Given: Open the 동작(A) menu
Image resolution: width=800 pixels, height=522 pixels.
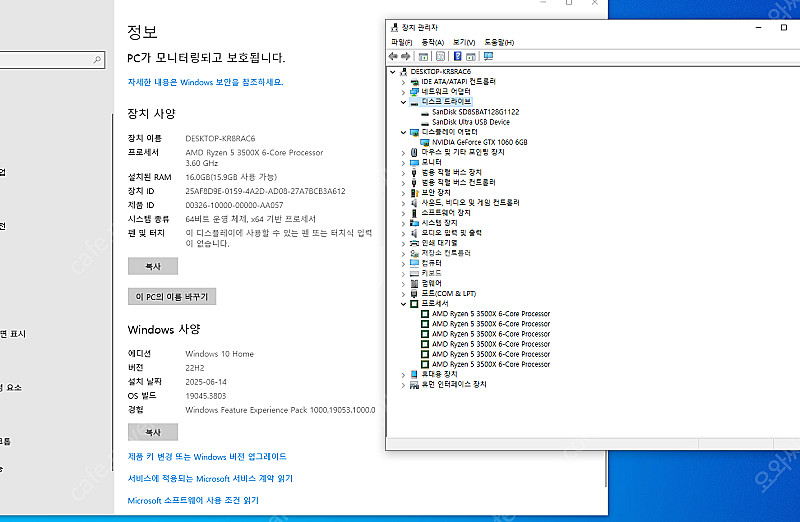Looking at the screenshot, I should tap(433, 42).
